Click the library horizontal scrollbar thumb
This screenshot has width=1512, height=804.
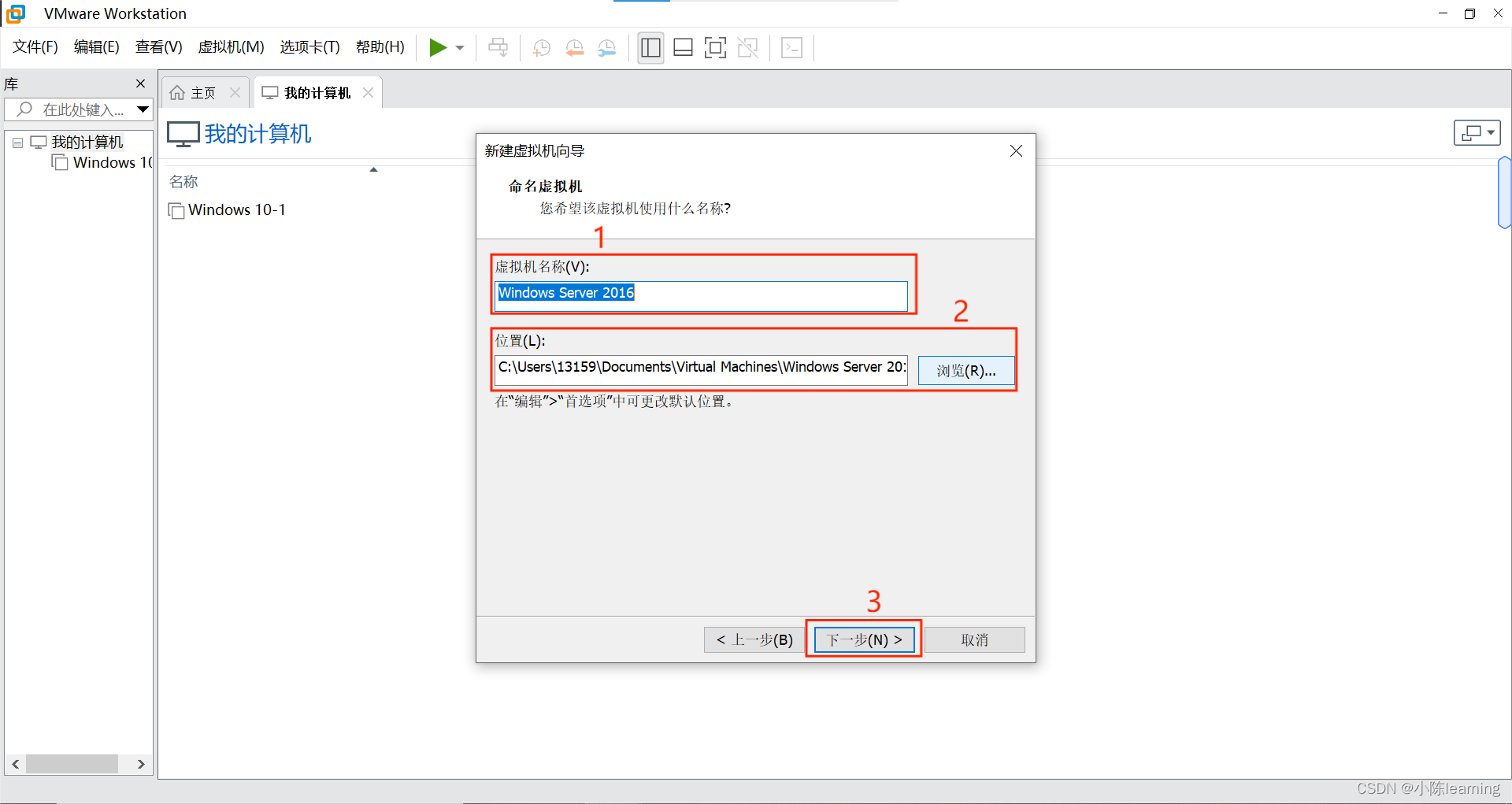(x=72, y=764)
